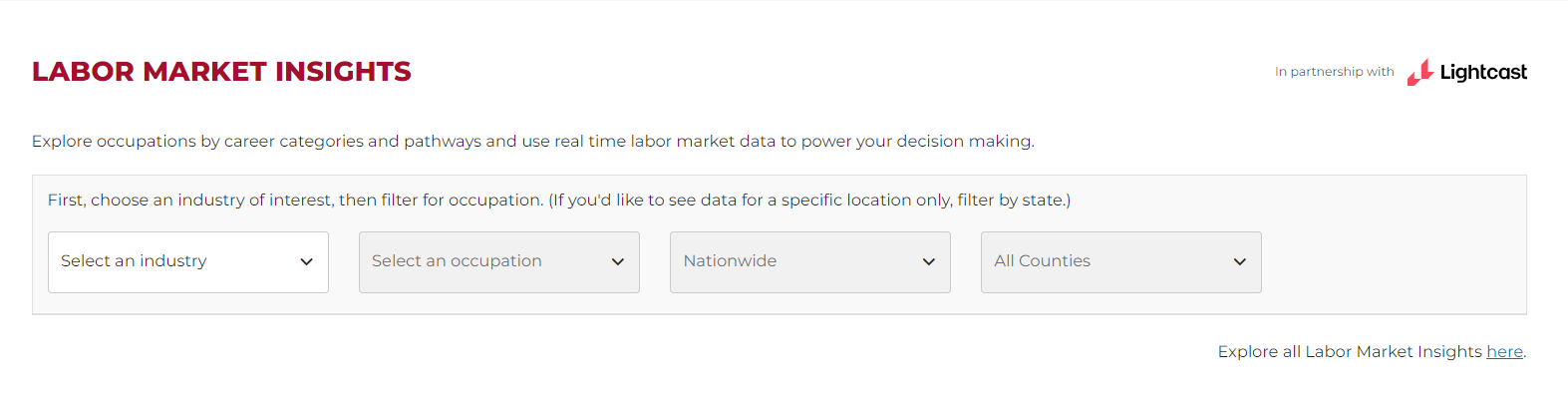
Task: Click the "First, choose an industry" instruction text
Action: click(558, 201)
